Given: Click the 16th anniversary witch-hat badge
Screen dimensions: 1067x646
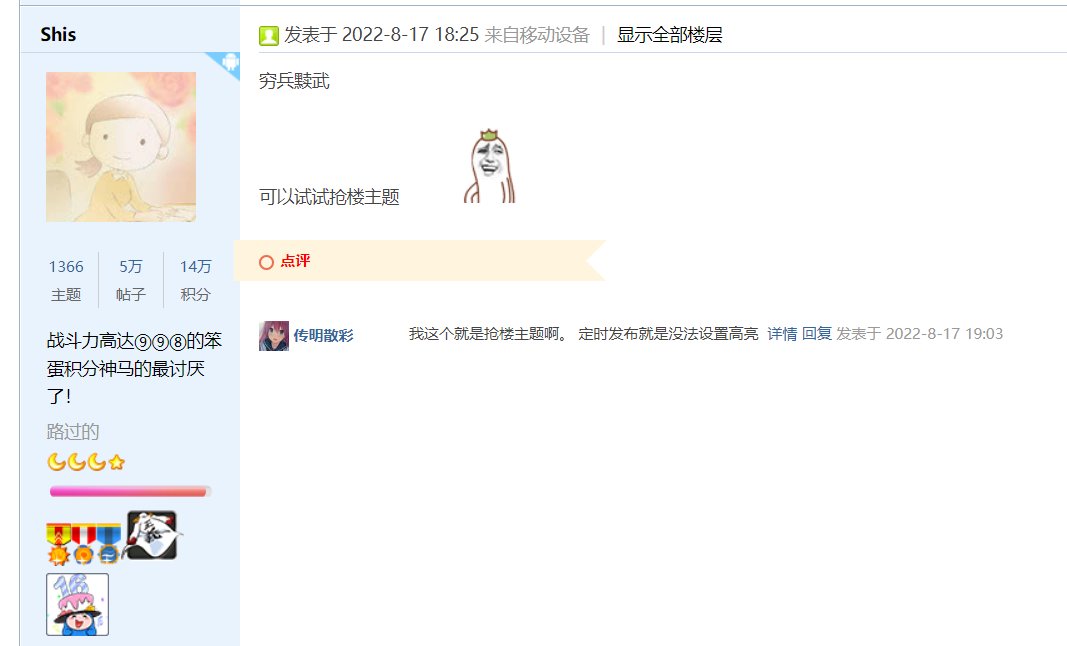Looking at the screenshot, I should [x=78, y=604].
